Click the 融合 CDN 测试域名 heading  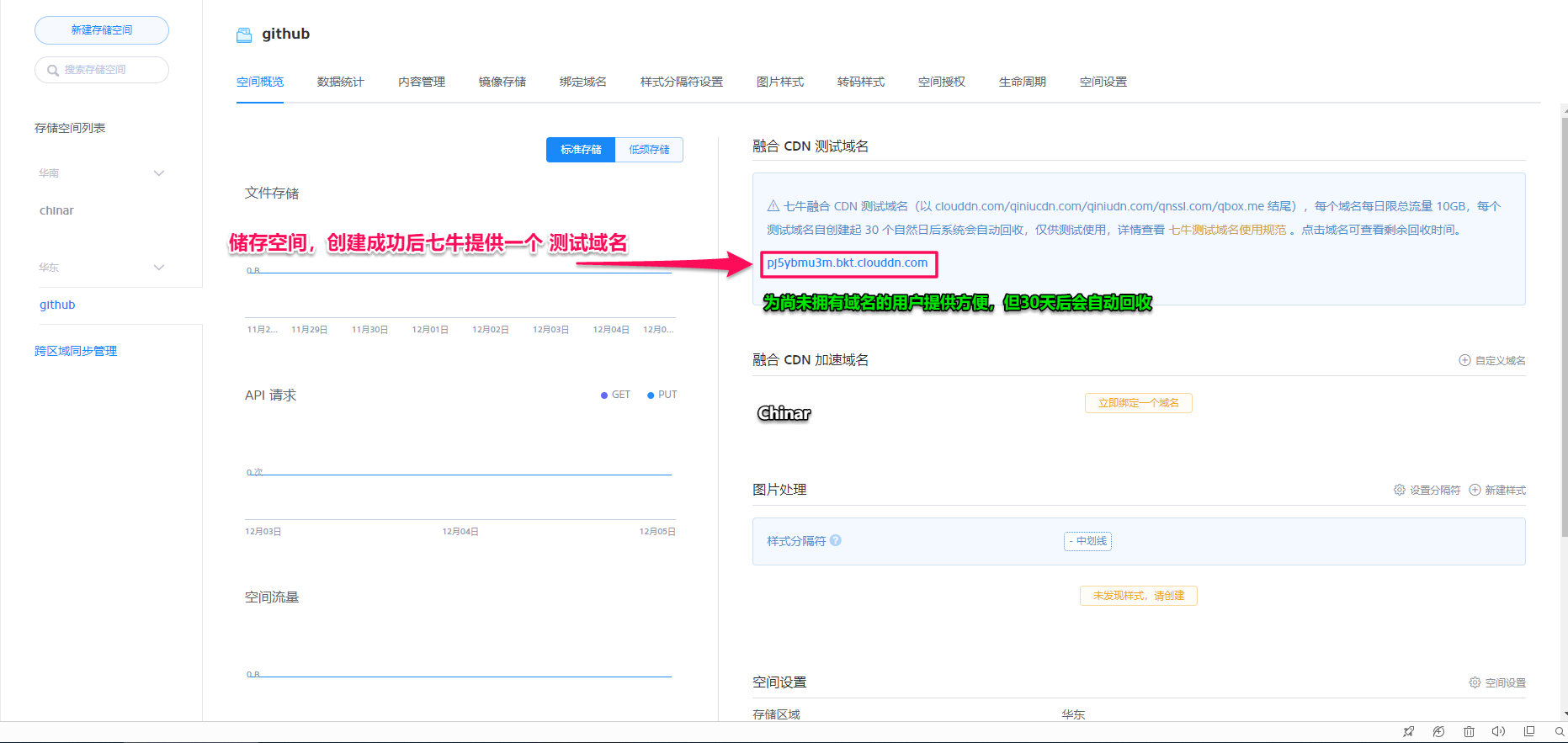811,146
